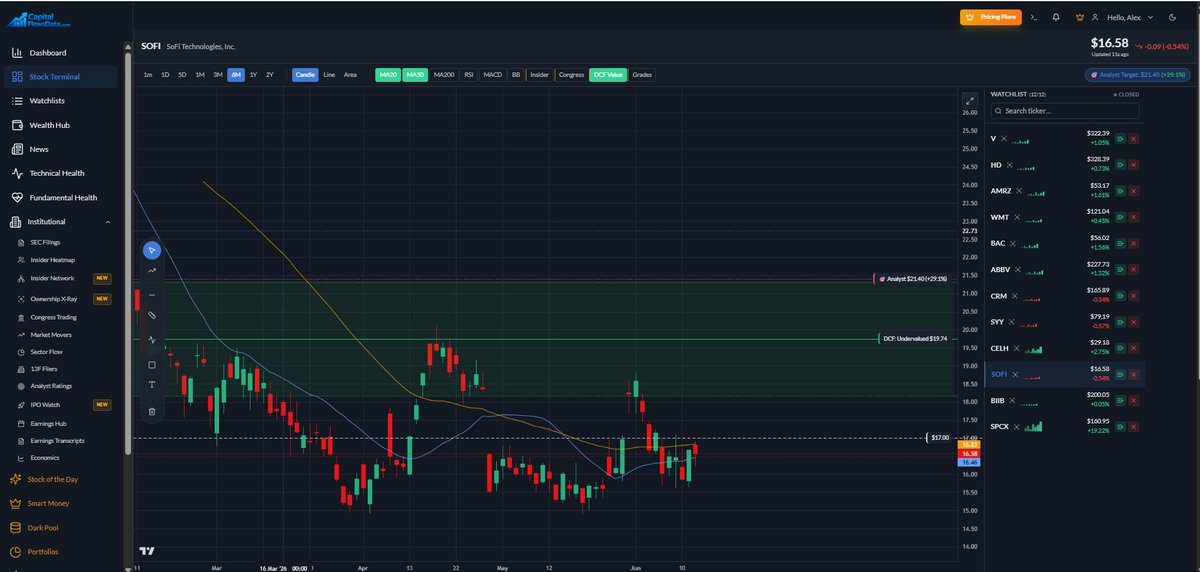The image size is (1200, 572).
Task: Switch chart to 3M timeframe
Action: [x=217, y=75]
